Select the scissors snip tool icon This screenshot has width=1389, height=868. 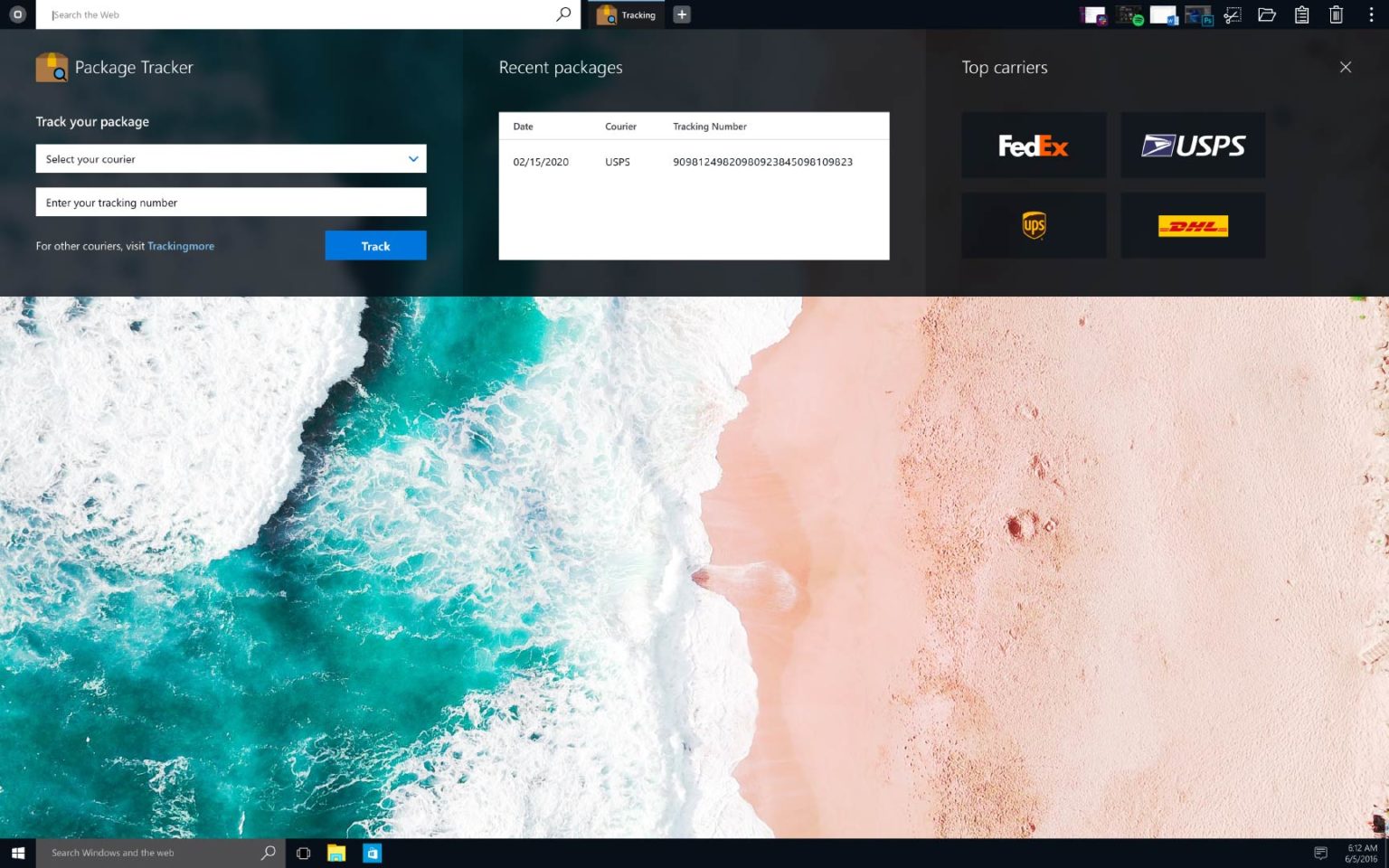point(1233,15)
